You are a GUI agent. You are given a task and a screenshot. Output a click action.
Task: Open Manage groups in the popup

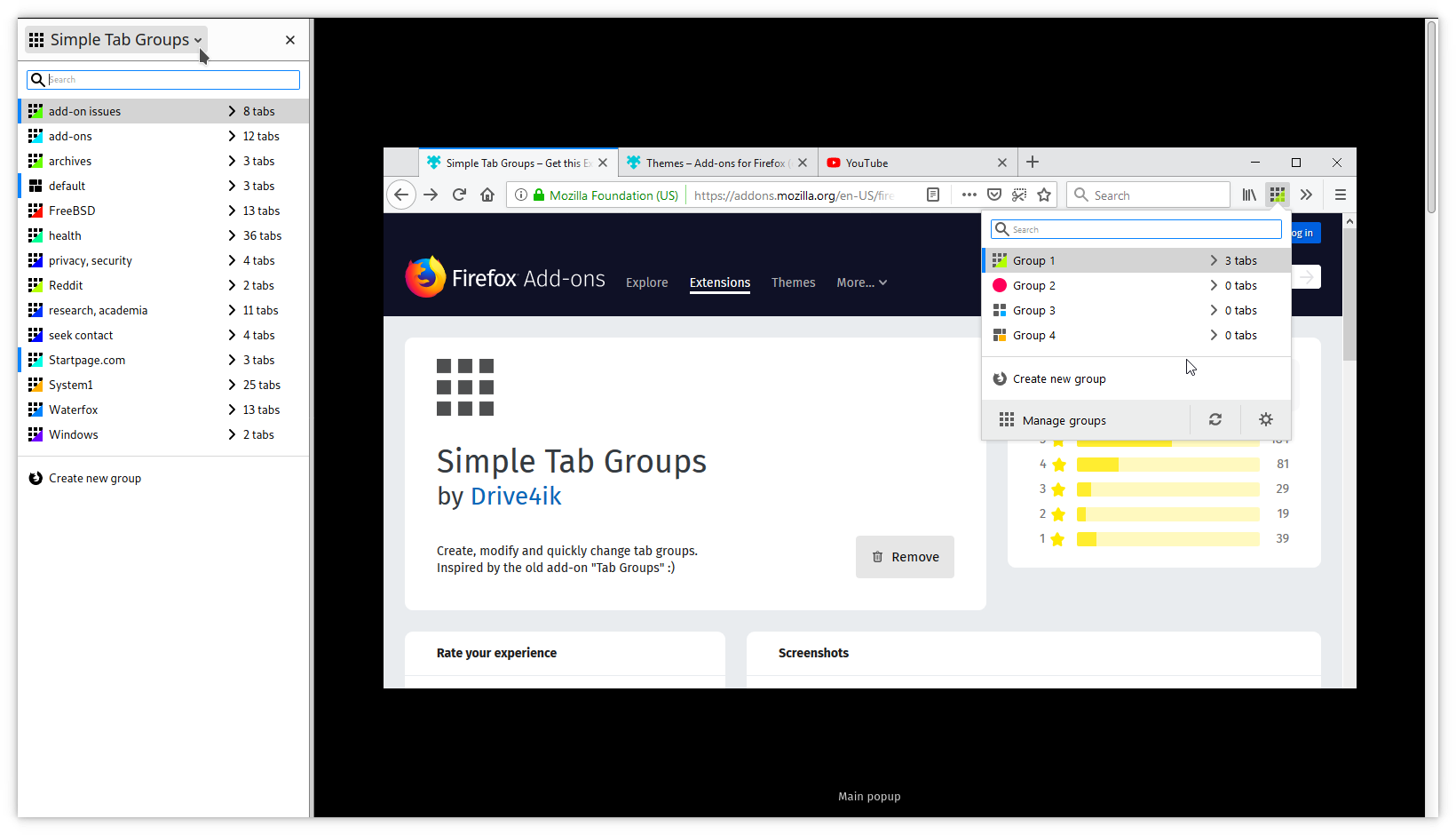tap(1086, 420)
